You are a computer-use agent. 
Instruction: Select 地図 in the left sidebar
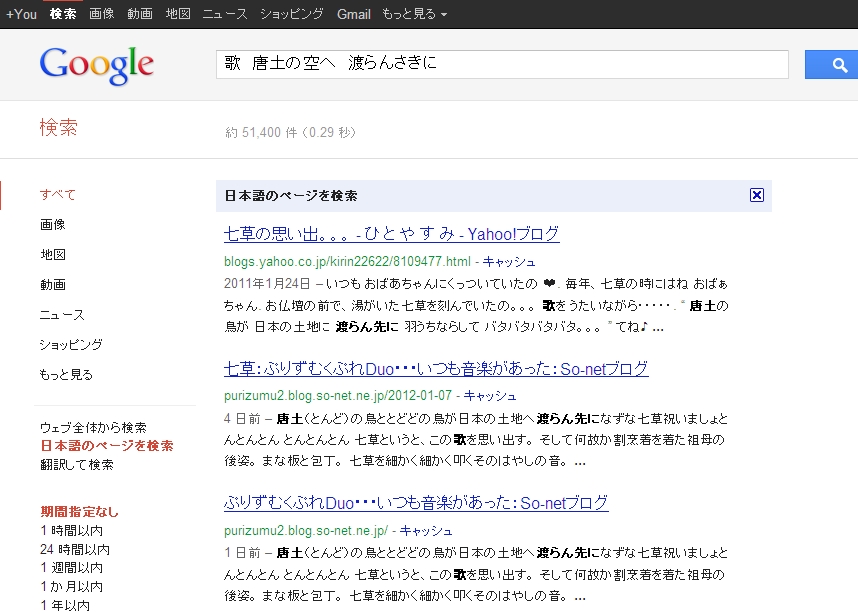click(x=53, y=255)
